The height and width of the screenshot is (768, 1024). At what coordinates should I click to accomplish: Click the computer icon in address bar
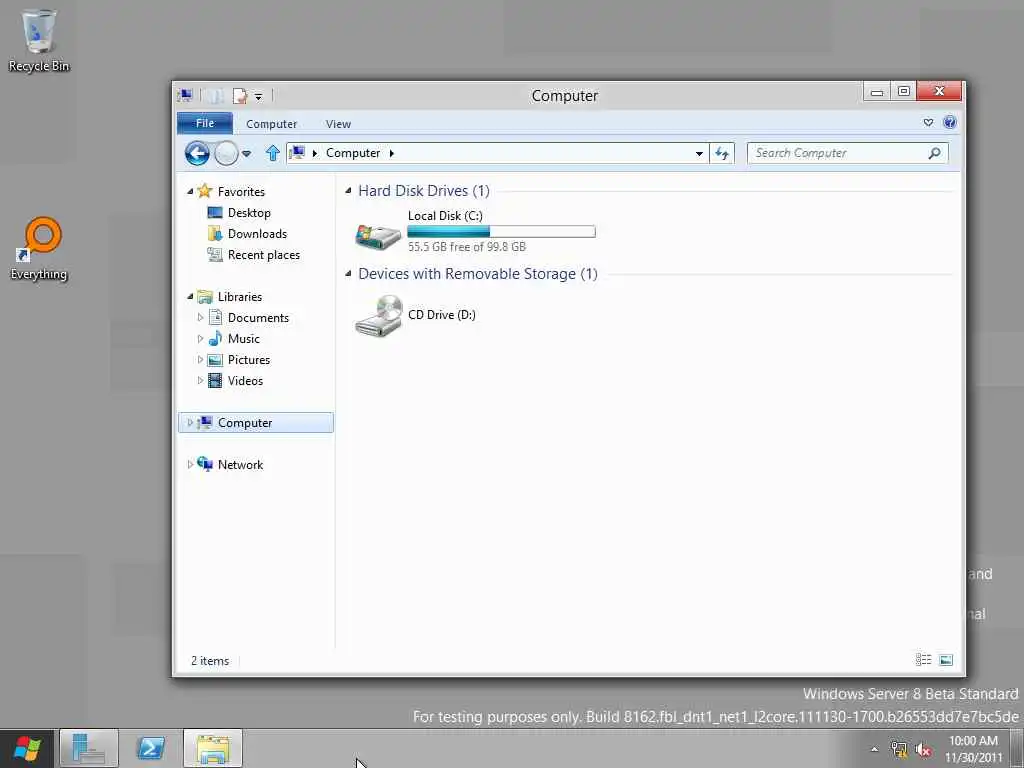point(297,153)
